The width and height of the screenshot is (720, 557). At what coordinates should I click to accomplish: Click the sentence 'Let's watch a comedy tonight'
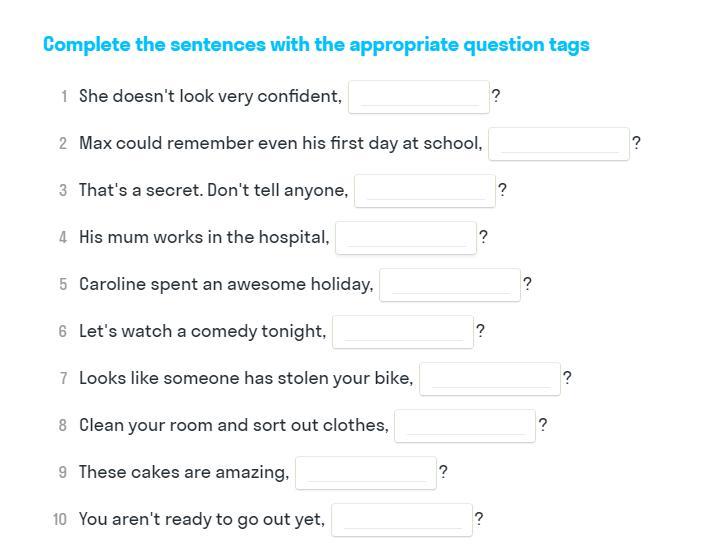[202, 332]
